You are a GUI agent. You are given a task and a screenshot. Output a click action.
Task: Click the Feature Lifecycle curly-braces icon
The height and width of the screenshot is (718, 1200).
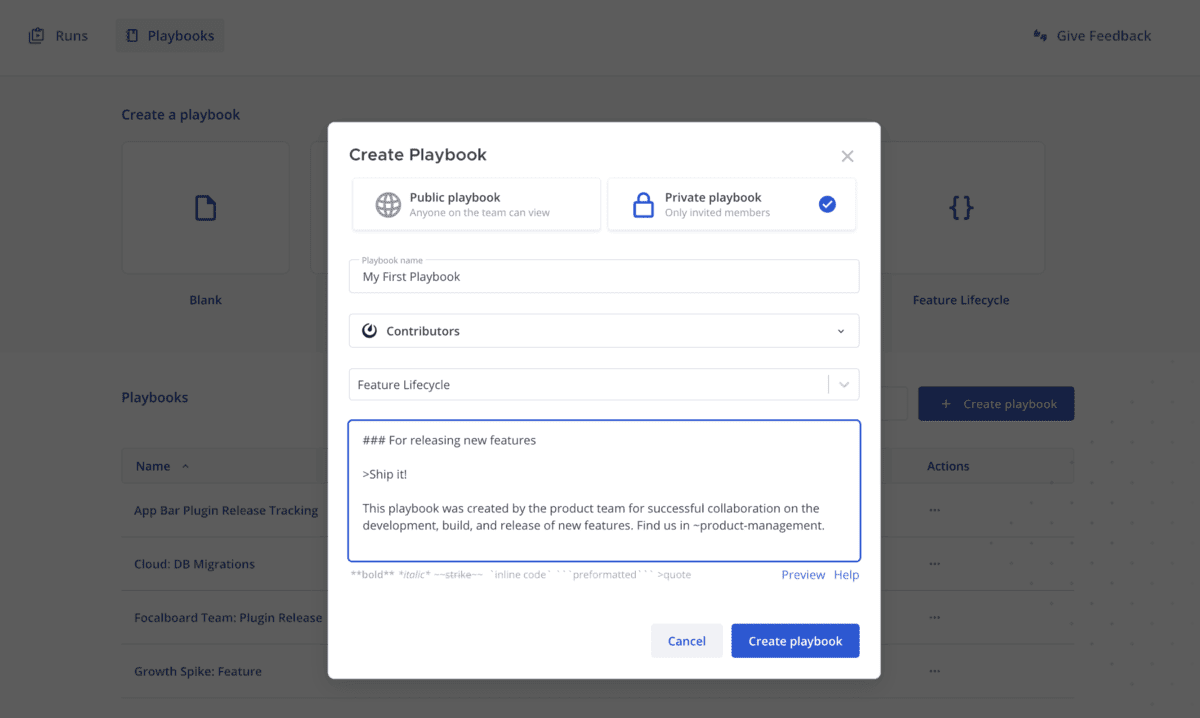960,207
